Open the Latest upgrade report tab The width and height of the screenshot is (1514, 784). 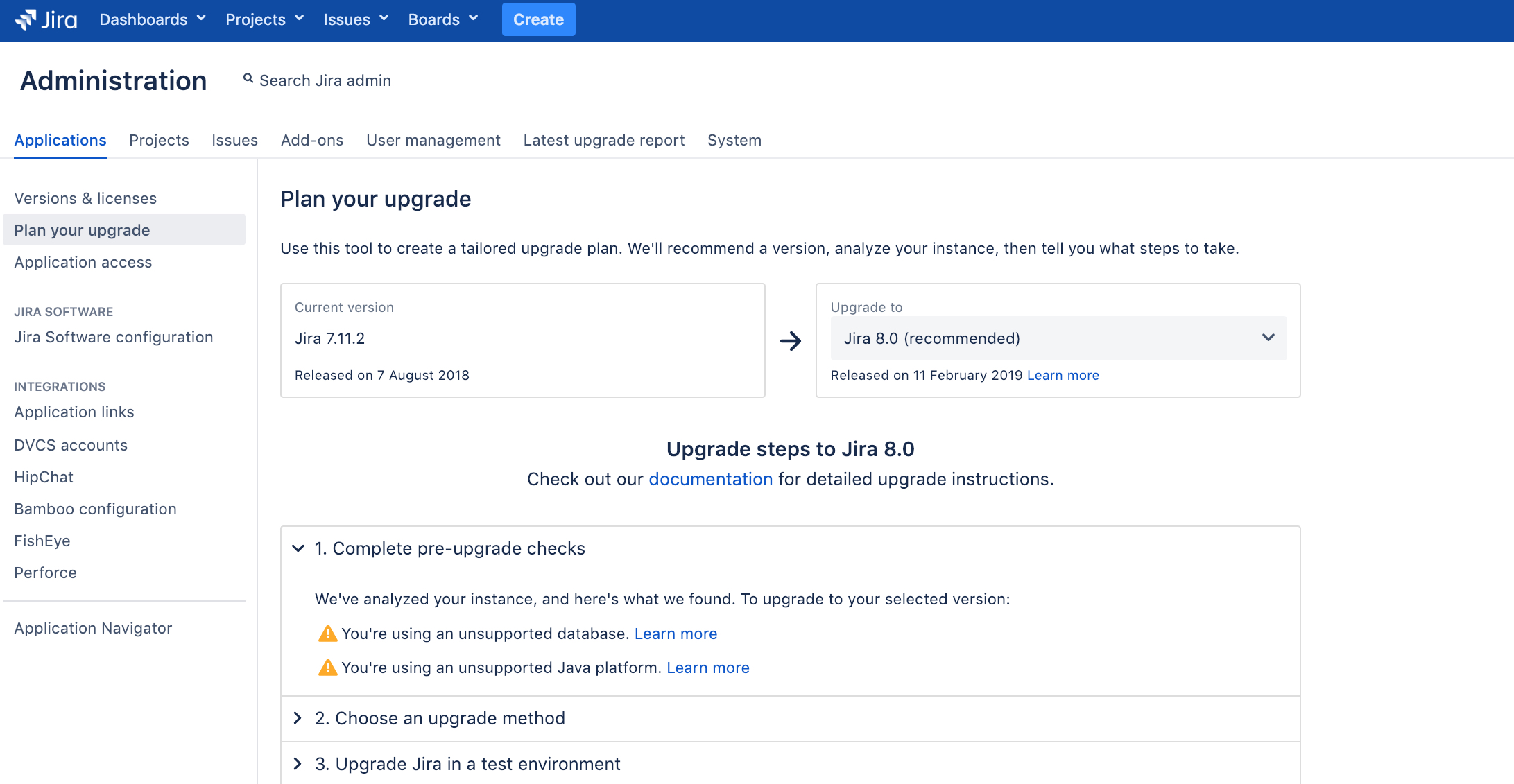click(x=603, y=141)
